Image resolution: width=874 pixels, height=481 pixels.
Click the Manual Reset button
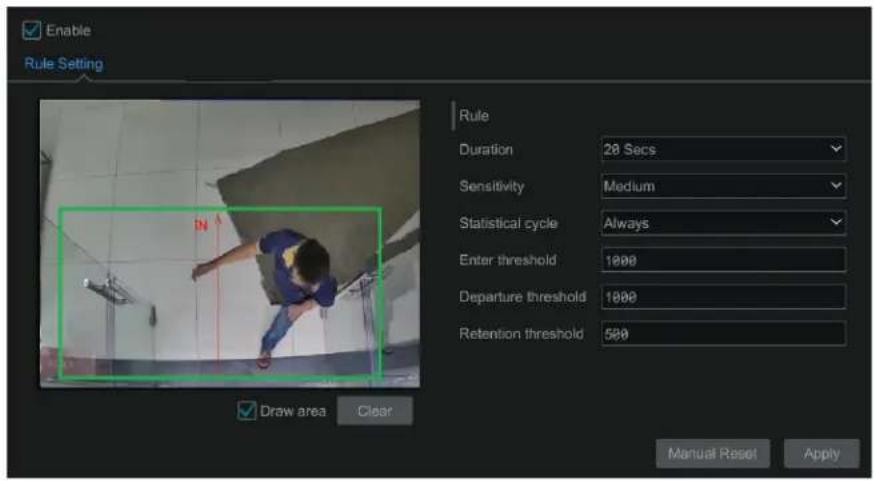(713, 454)
